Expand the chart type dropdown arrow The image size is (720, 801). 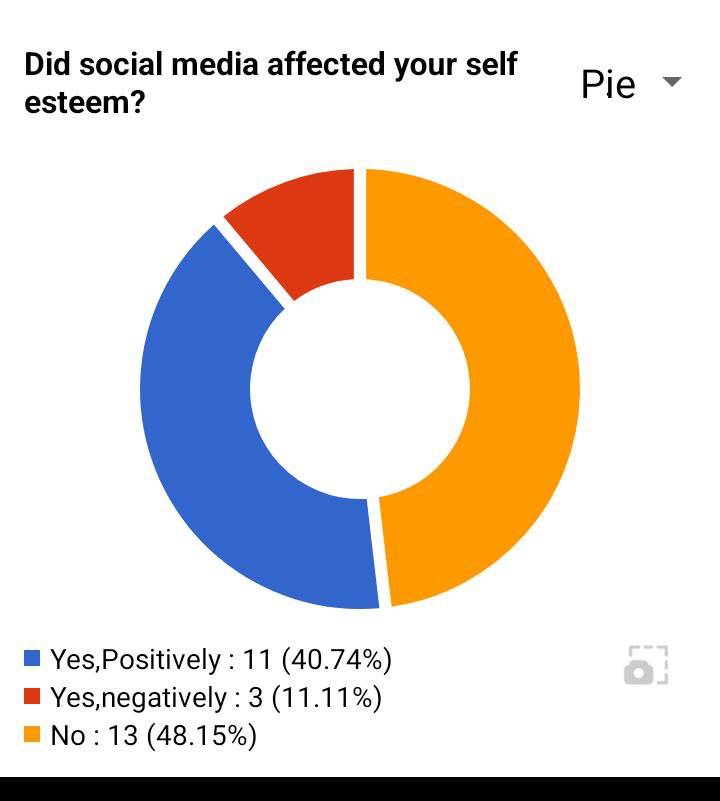672,82
